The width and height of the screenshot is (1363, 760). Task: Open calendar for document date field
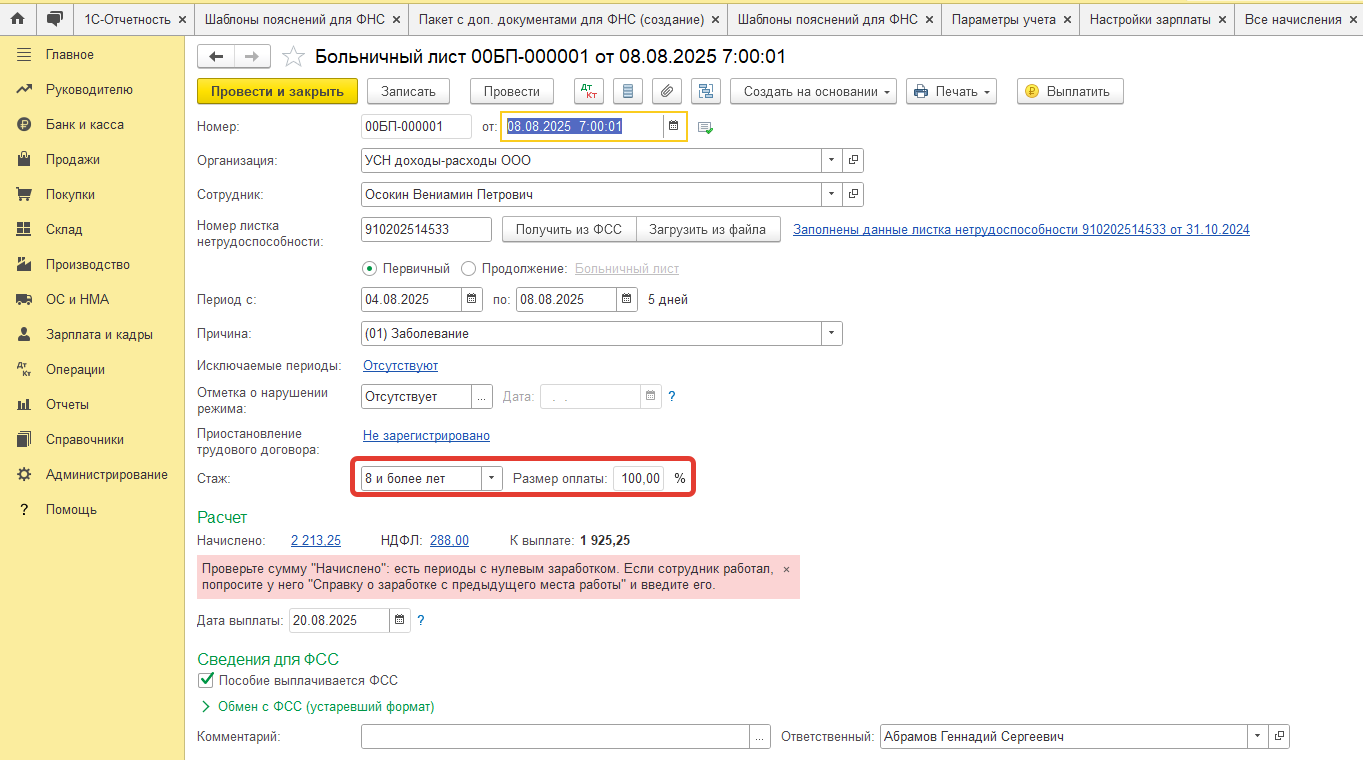pyautogui.click(x=674, y=126)
